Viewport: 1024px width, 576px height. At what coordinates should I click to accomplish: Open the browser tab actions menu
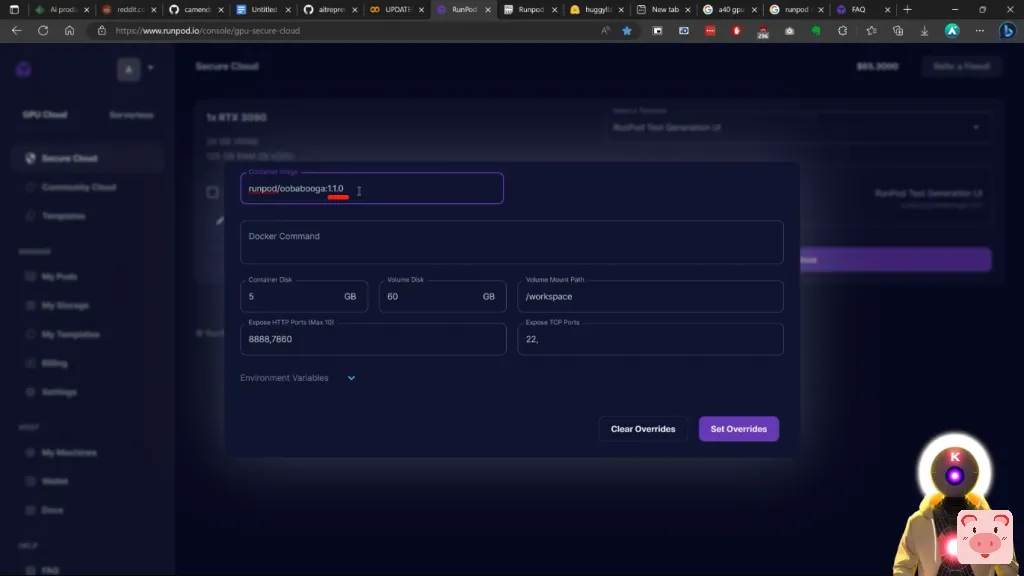point(14,10)
